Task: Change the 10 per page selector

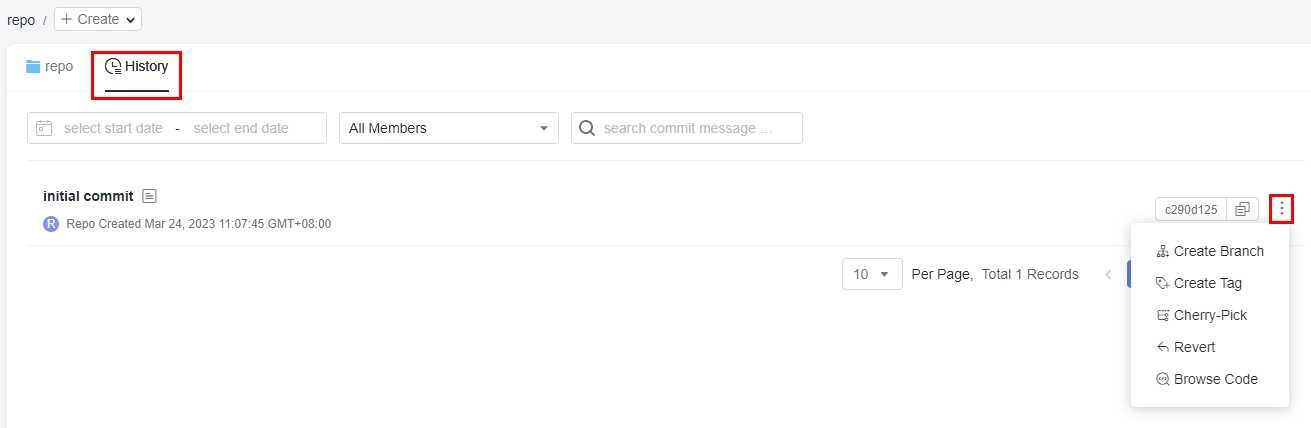Action: pos(872,274)
